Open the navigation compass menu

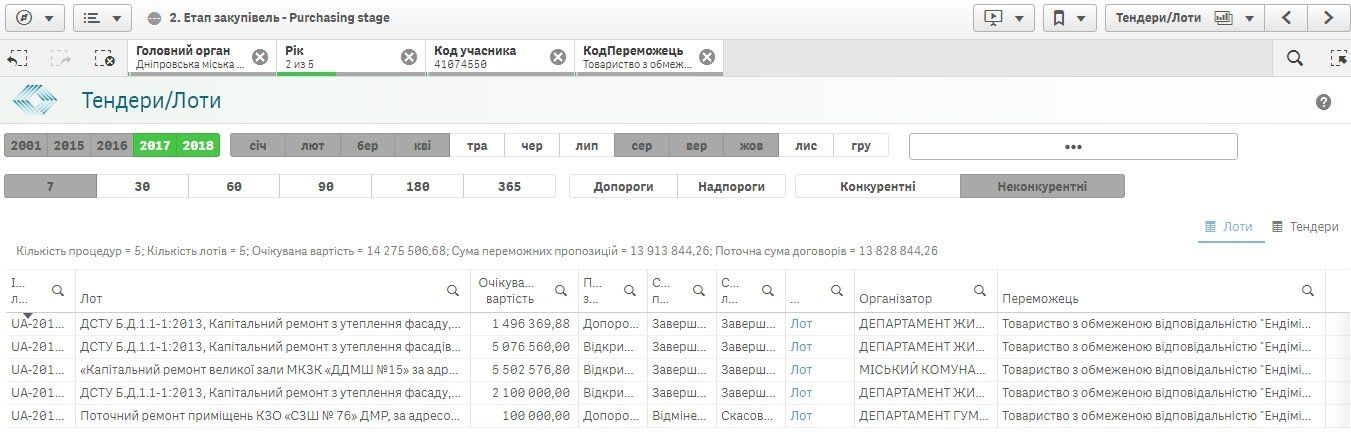[34, 18]
